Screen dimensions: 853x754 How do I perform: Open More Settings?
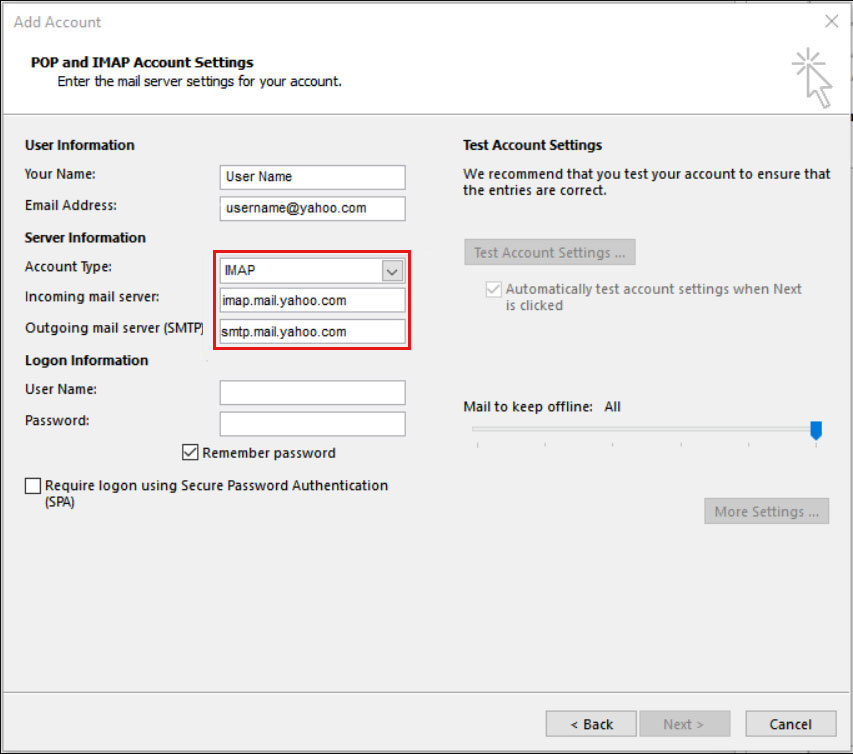(766, 511)
